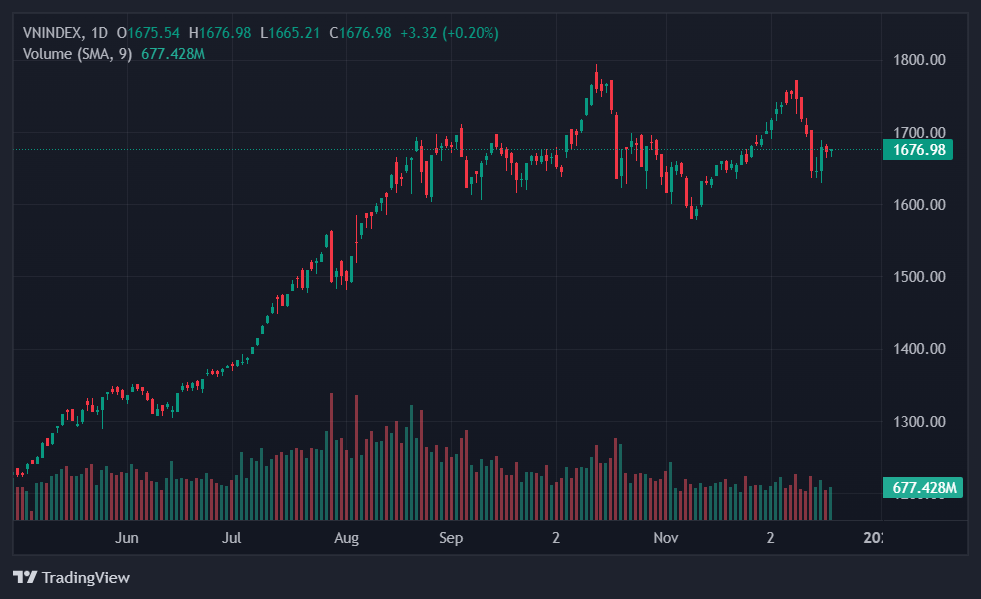Click the 677.428M value in volume legend
The width and height of the screenshot is (981, 599).
click(x=173, y=53)
